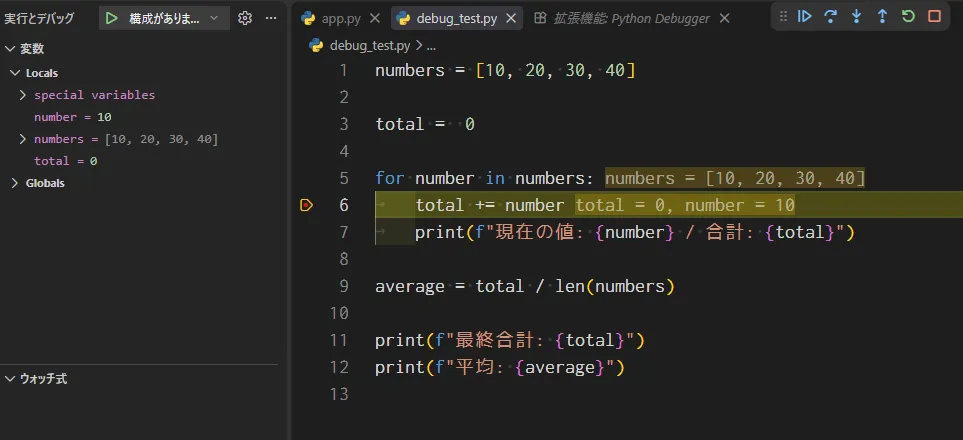Viewport: 963px width, 440px height.
Task: Open the Run and Debug more actions menu
Action: [271, 18]
